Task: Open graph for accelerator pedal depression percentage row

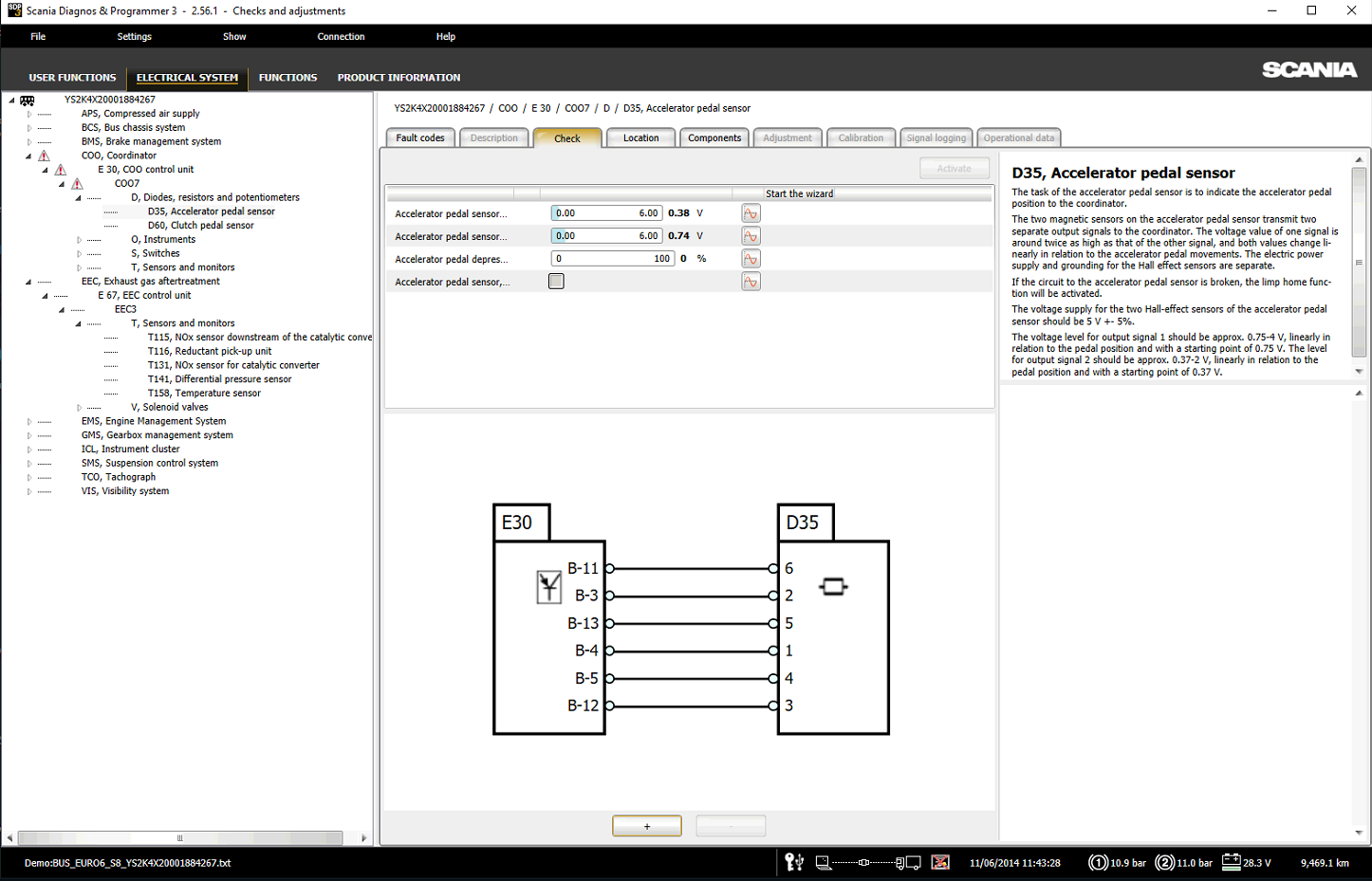Action: (751, 259)
